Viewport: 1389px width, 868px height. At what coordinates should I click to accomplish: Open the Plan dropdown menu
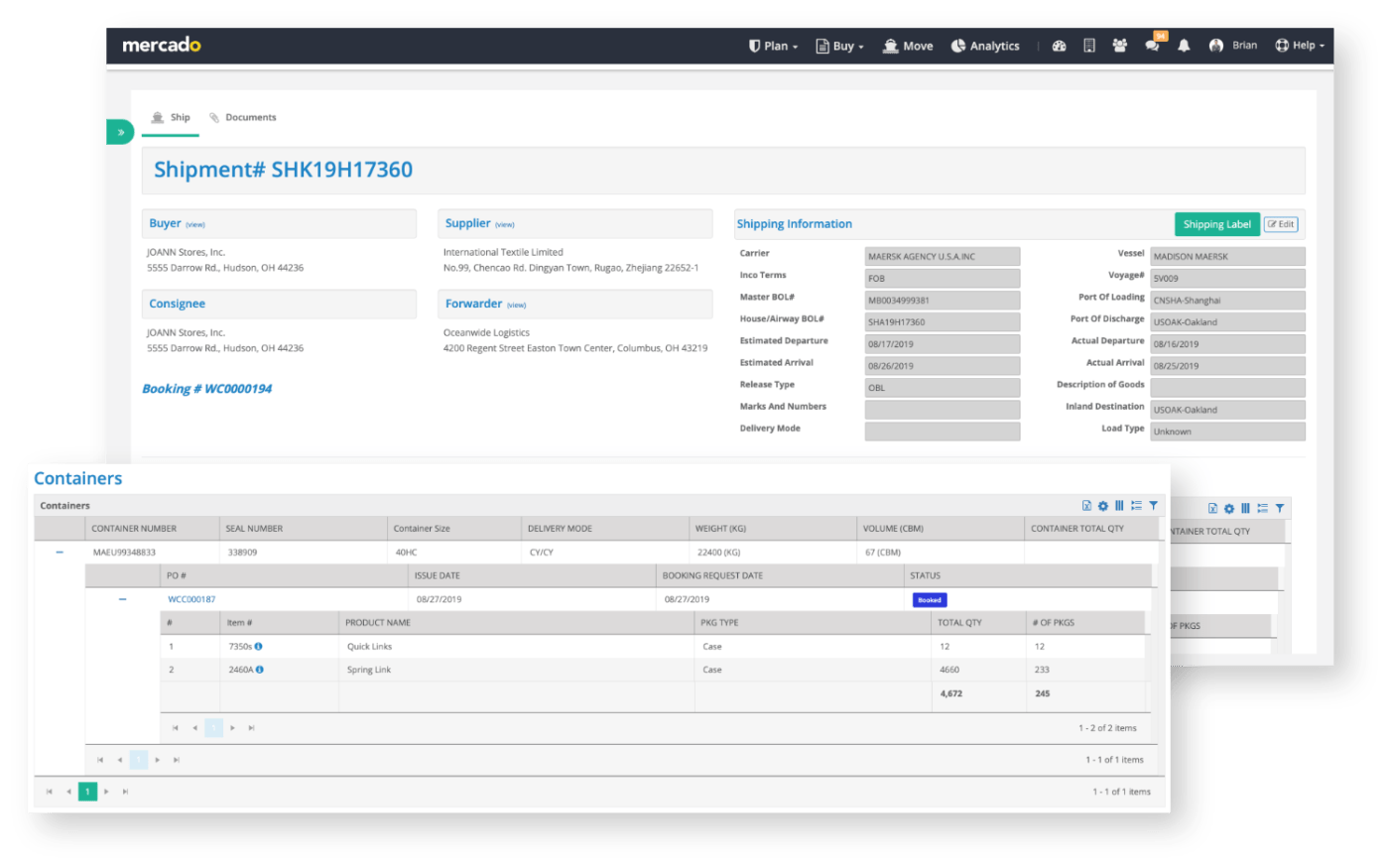[x=773, y=46]
